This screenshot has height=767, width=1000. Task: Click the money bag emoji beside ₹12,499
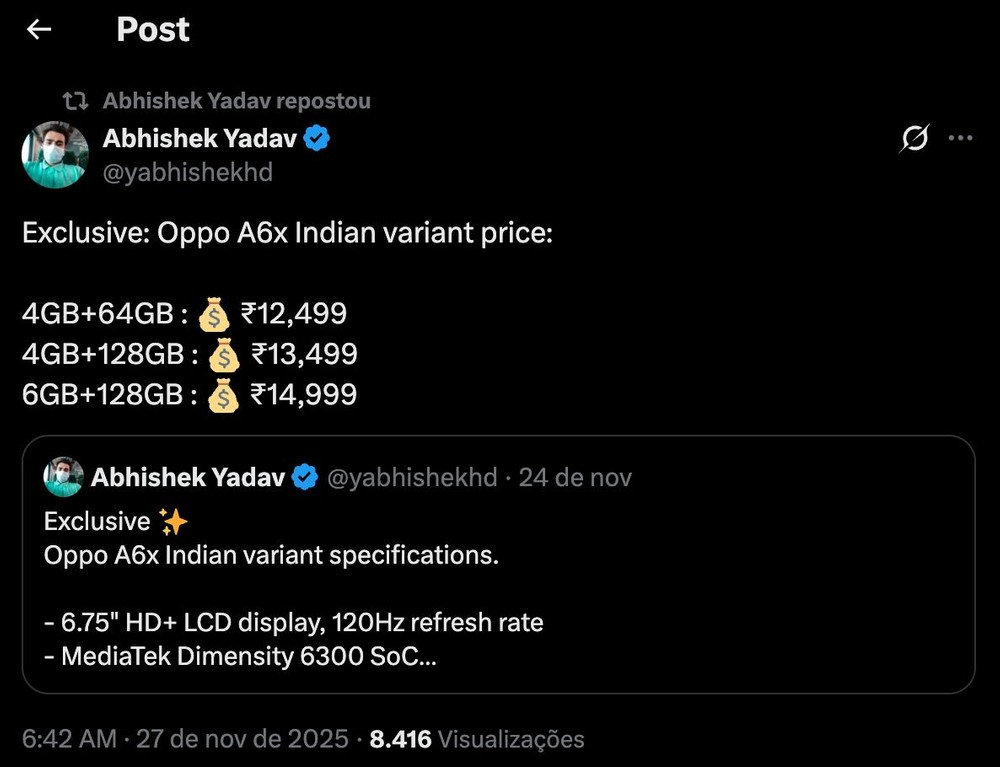coord(214,315)
